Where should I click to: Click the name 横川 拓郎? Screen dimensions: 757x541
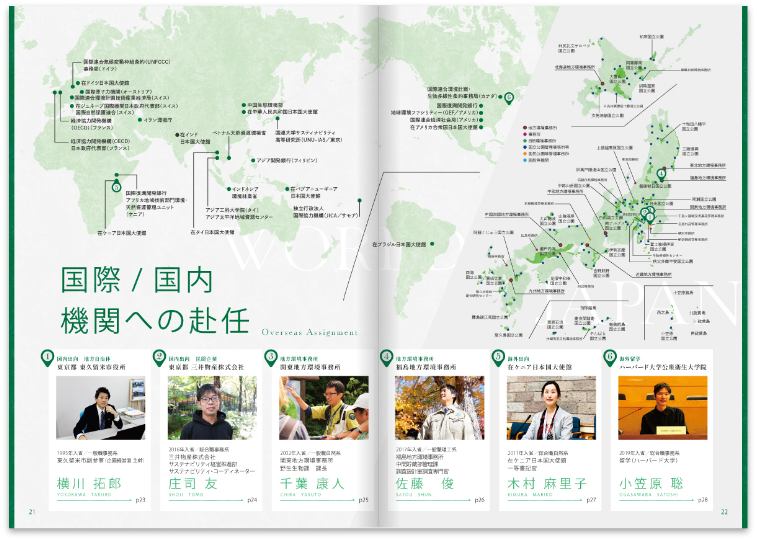(x=89, y=483)
